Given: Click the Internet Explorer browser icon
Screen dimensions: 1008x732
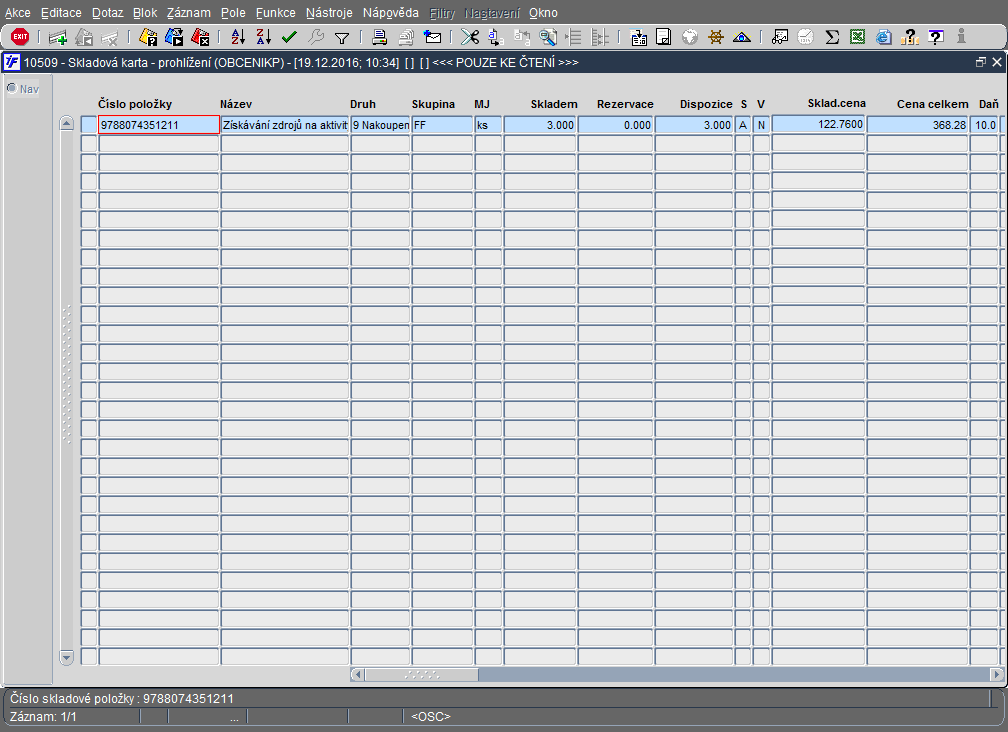Looking at the screenshot, I should click(x=884, y=37).
